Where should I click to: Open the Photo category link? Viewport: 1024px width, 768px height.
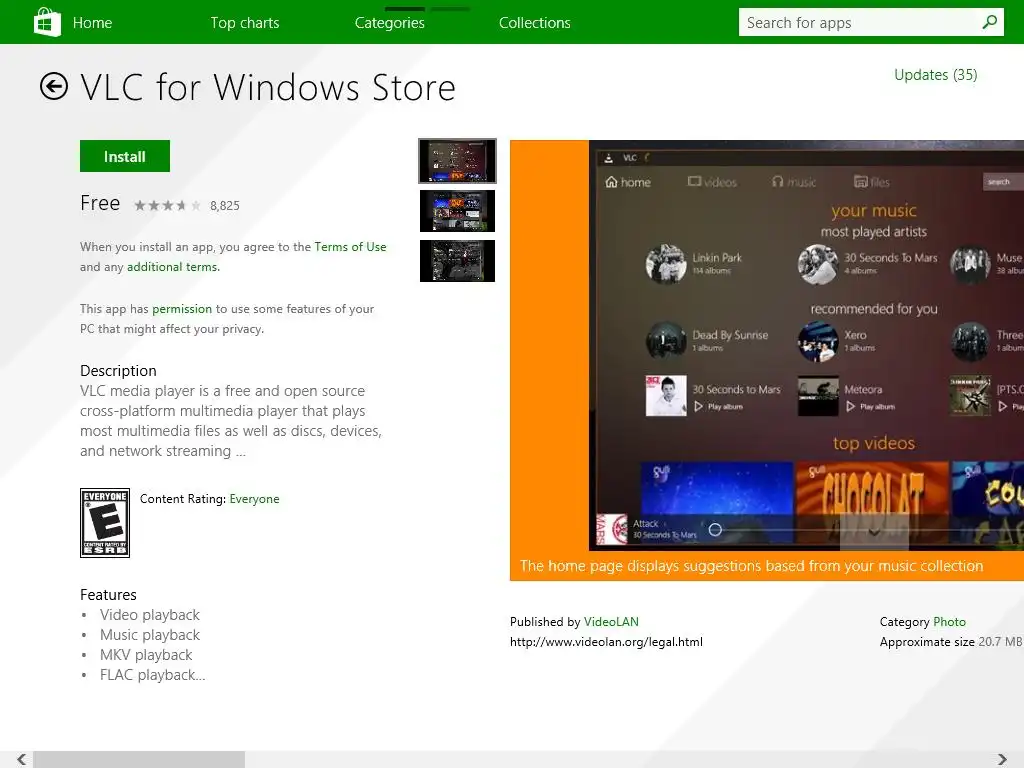point(949,622)
